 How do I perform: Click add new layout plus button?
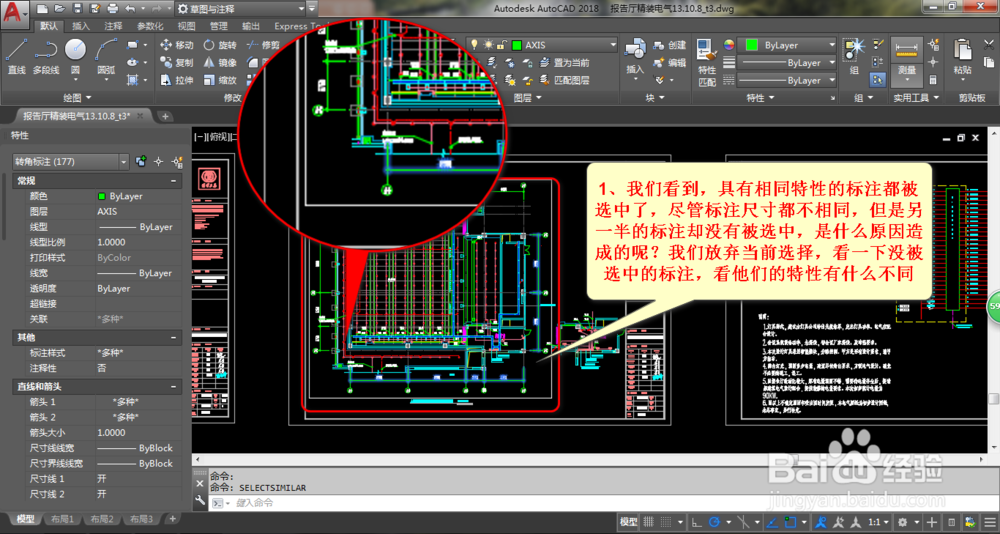tap(172, 519)
